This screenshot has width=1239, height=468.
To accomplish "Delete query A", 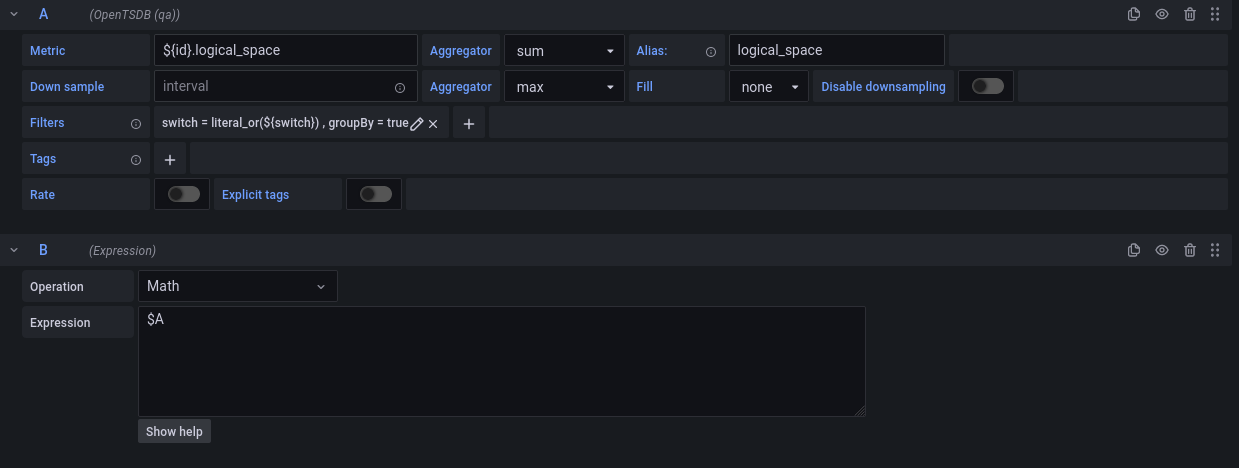I will click(1189, 14).
